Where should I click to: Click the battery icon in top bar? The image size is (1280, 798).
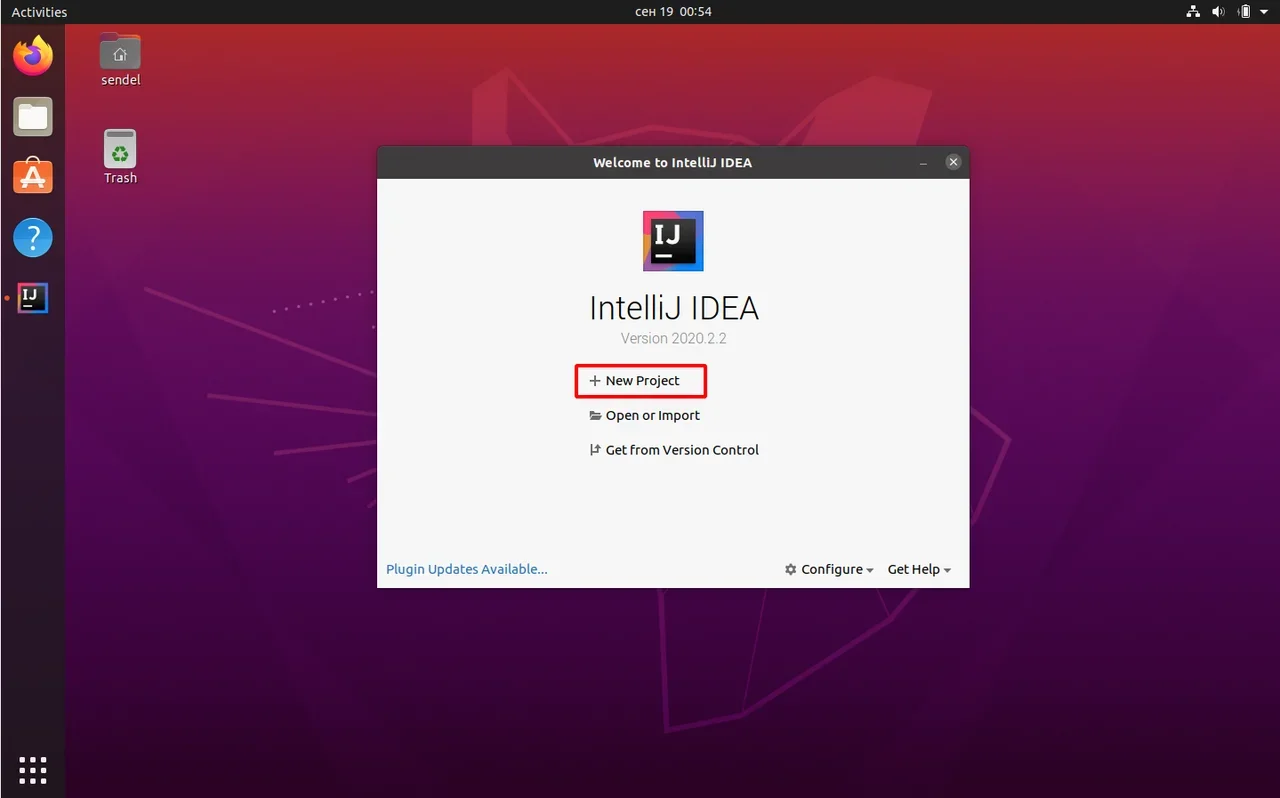[1244, 12]
